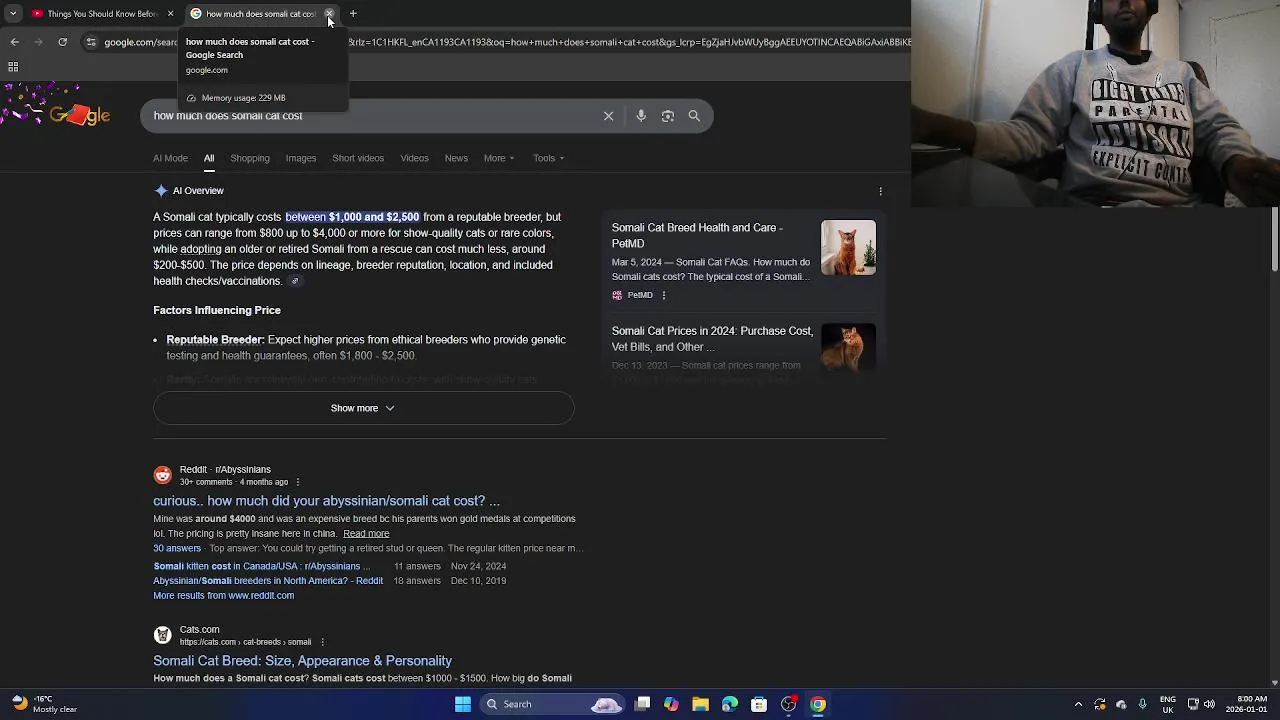Open the Images results tab
Screen dimensions: 1280x720
[300, 158]
